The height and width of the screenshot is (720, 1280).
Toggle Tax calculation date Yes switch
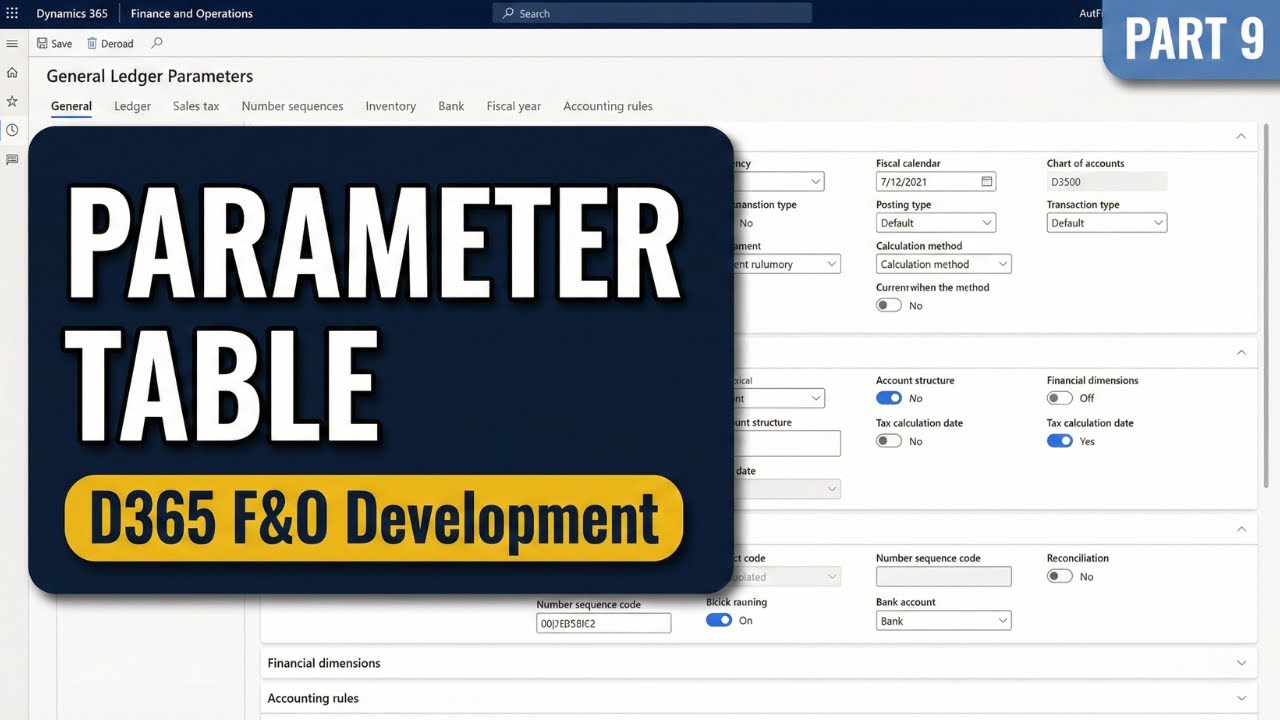1060,441
